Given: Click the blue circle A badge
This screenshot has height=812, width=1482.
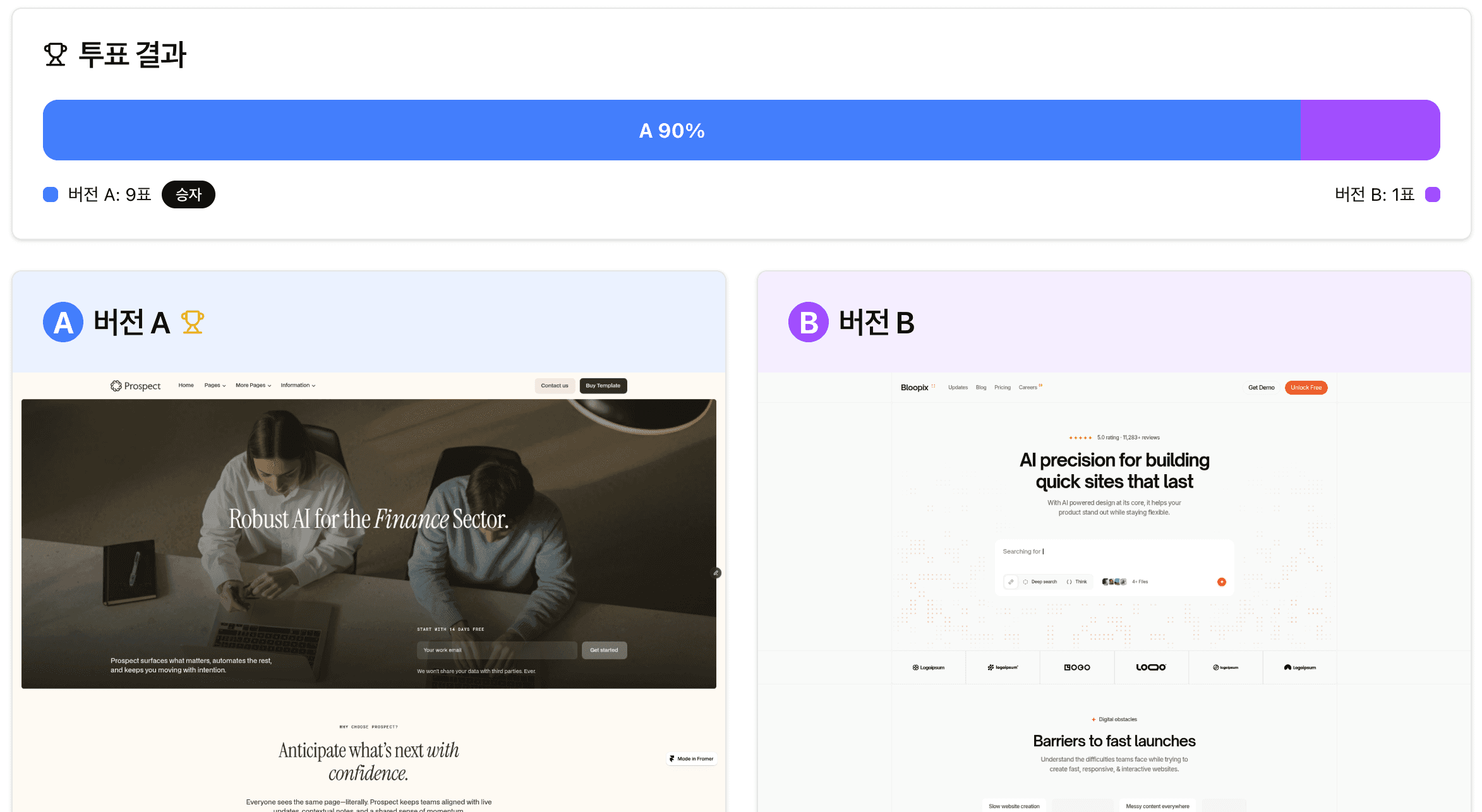Looking at the screenshot, I should (63, 322).
